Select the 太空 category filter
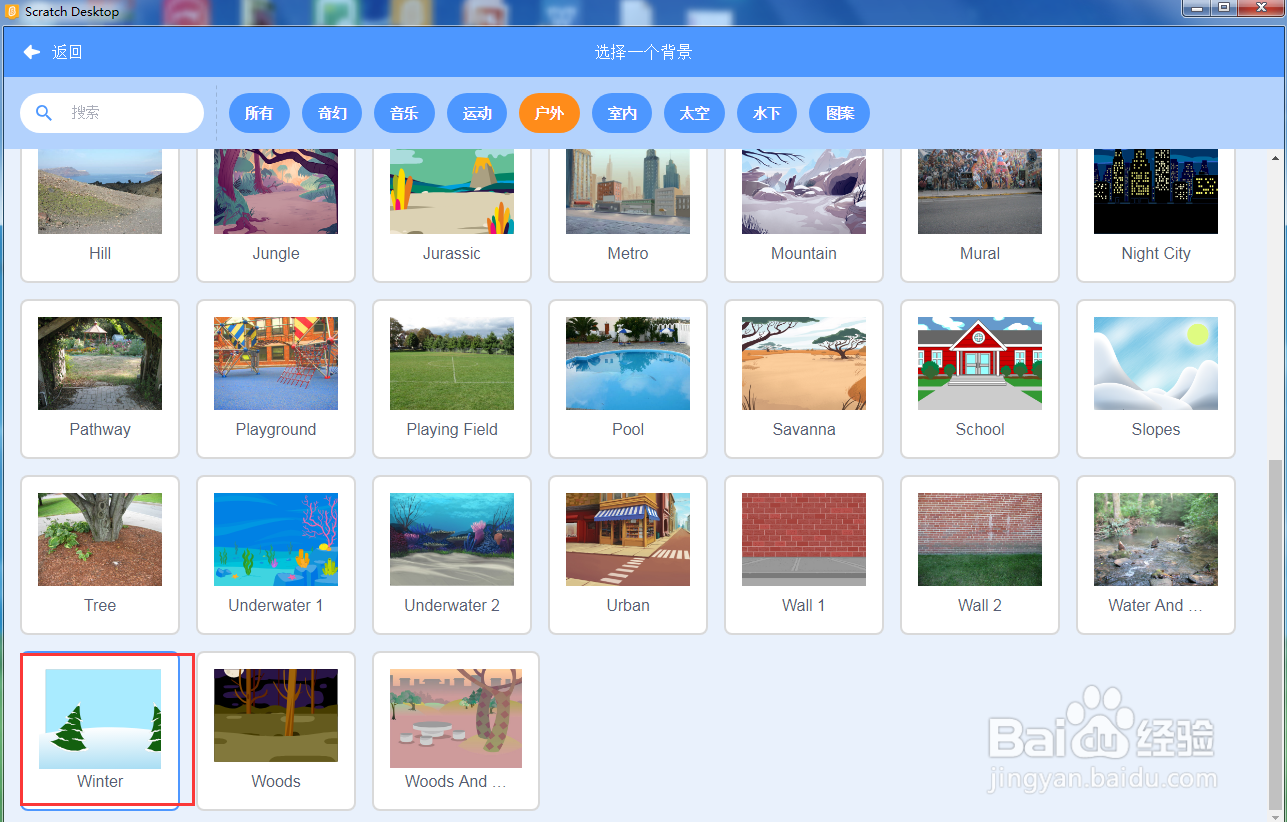Screen dimensions: 1287x822 [694, 113]
